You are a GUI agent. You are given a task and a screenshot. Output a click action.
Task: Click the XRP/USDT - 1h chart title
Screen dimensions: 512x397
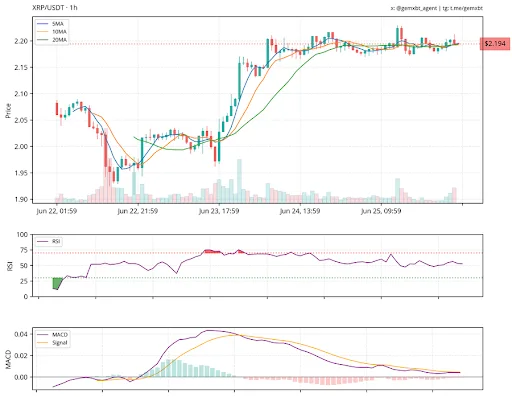point(55,7)
